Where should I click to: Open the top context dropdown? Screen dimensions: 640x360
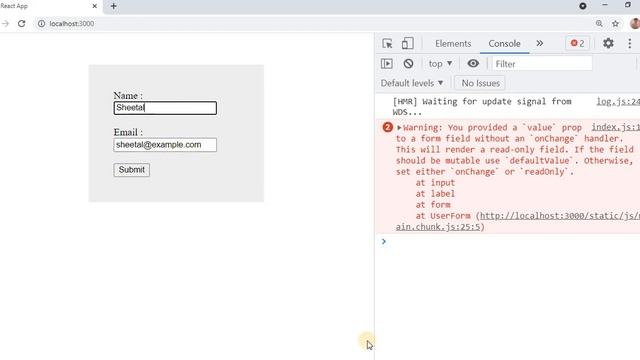point(440,64)
